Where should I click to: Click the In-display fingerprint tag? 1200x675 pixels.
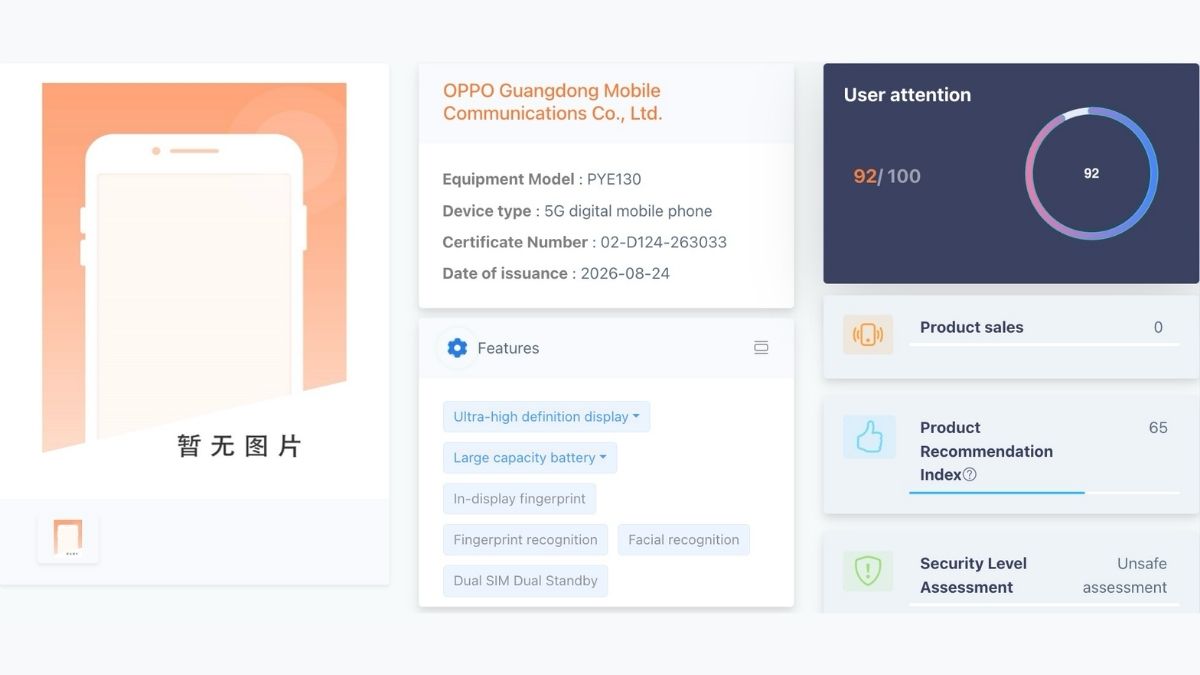pos(520,499)
